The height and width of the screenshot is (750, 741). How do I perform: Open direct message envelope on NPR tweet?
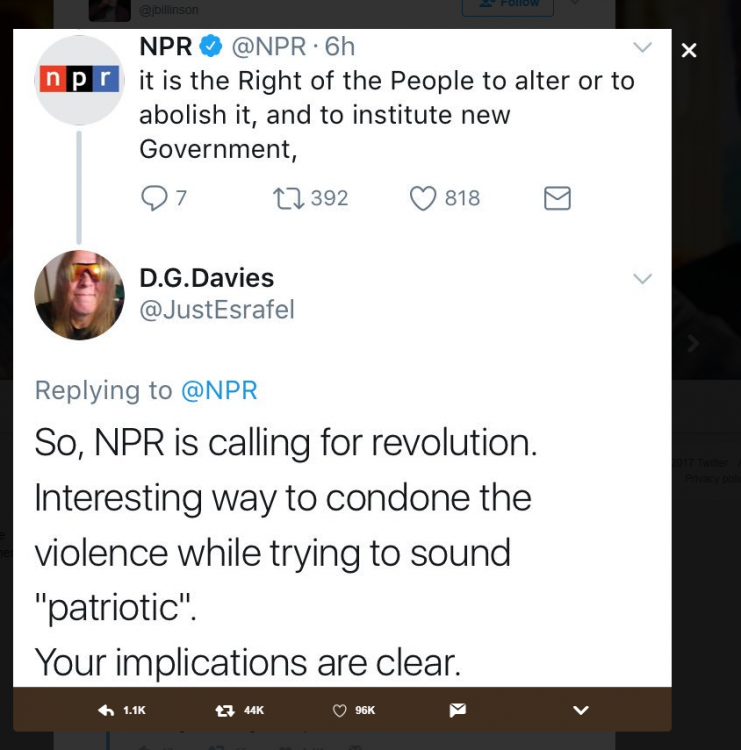[x=557, y=198]
